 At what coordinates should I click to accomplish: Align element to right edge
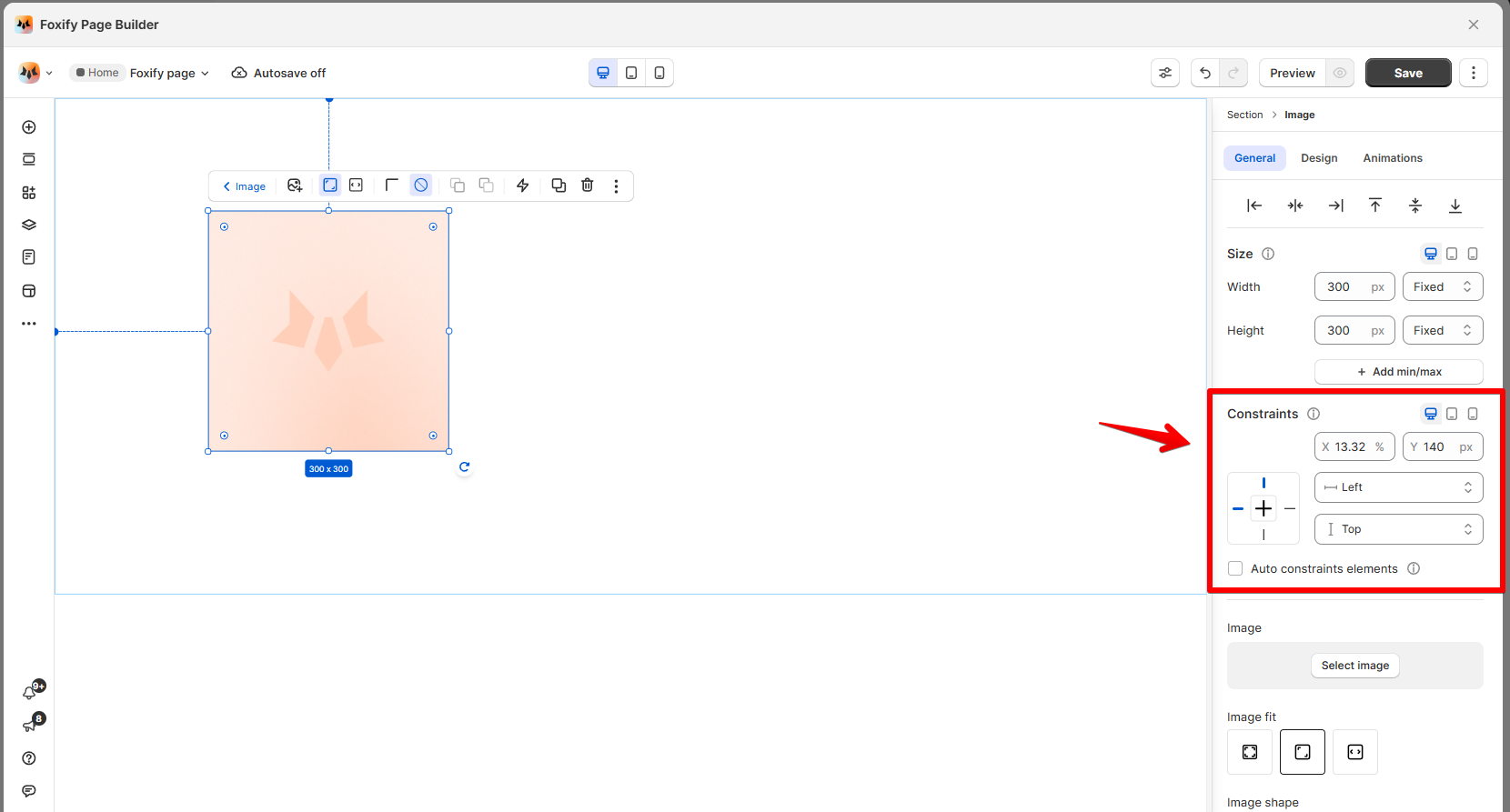point(1335,206)
